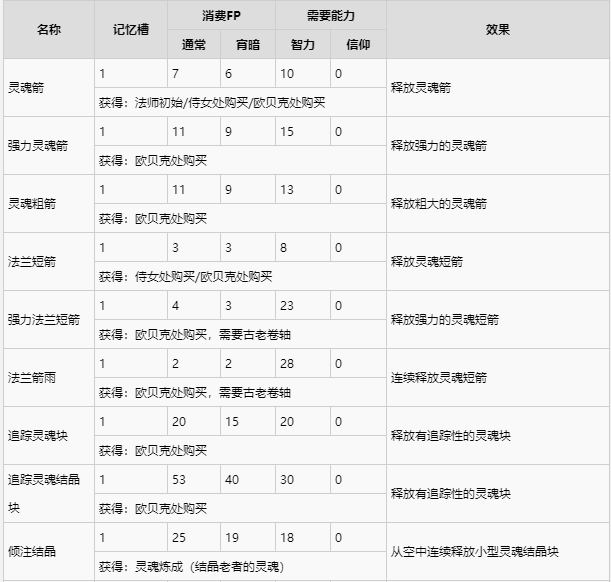Click the 名称 column header

tap(49, 30)
